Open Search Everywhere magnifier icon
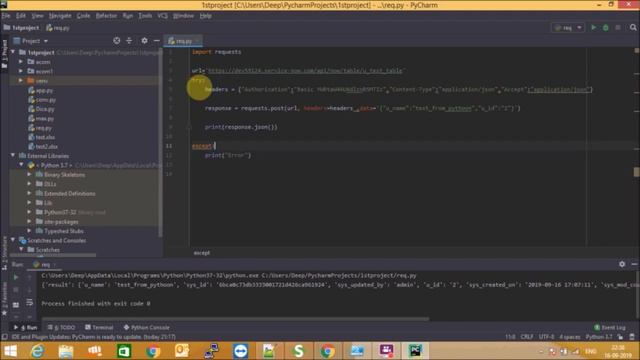This screenshot has width=640, height=360. coord(633,27)
